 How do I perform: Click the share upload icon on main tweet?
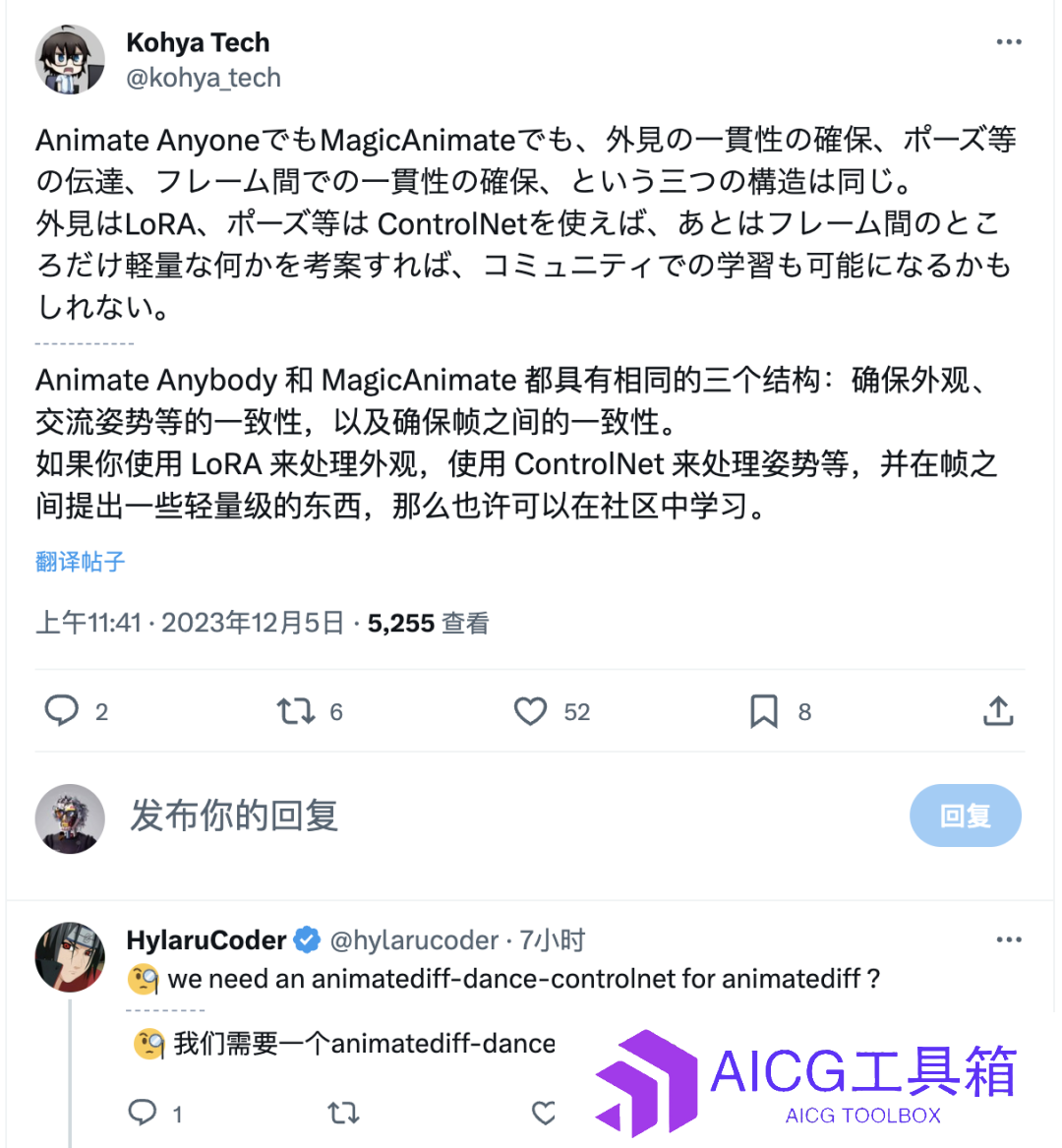998,710
